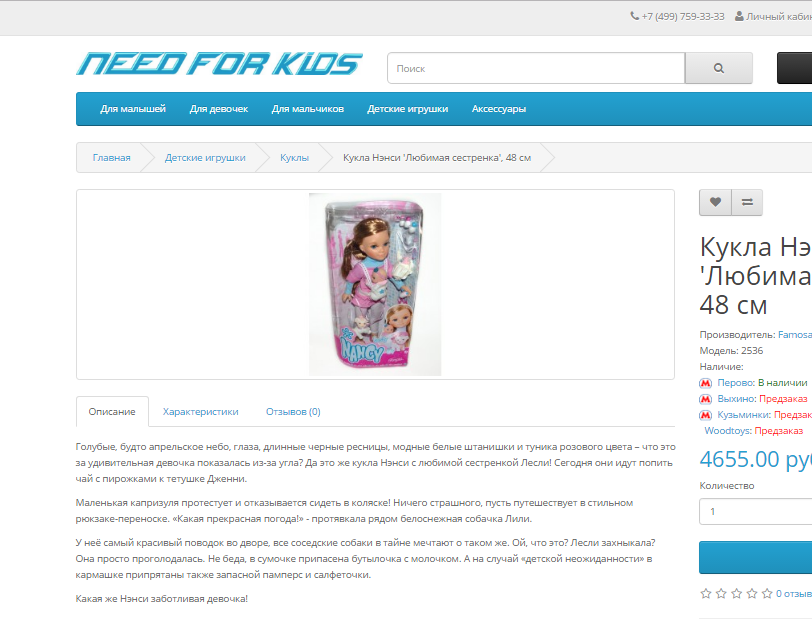
Task: Focus the Поиск search field
Action: (x=536, y=68)
